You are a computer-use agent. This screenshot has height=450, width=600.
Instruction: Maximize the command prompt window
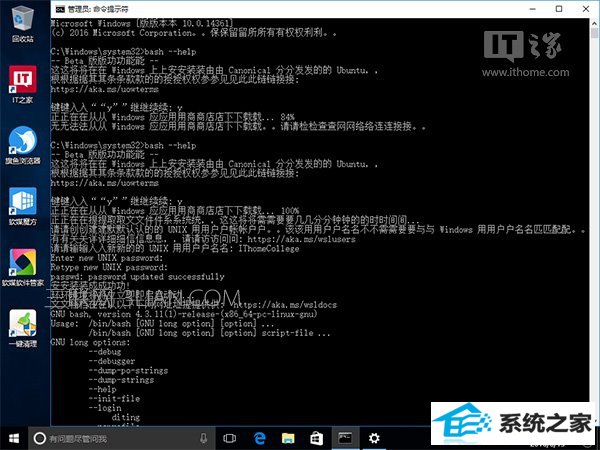coord(559,9)
